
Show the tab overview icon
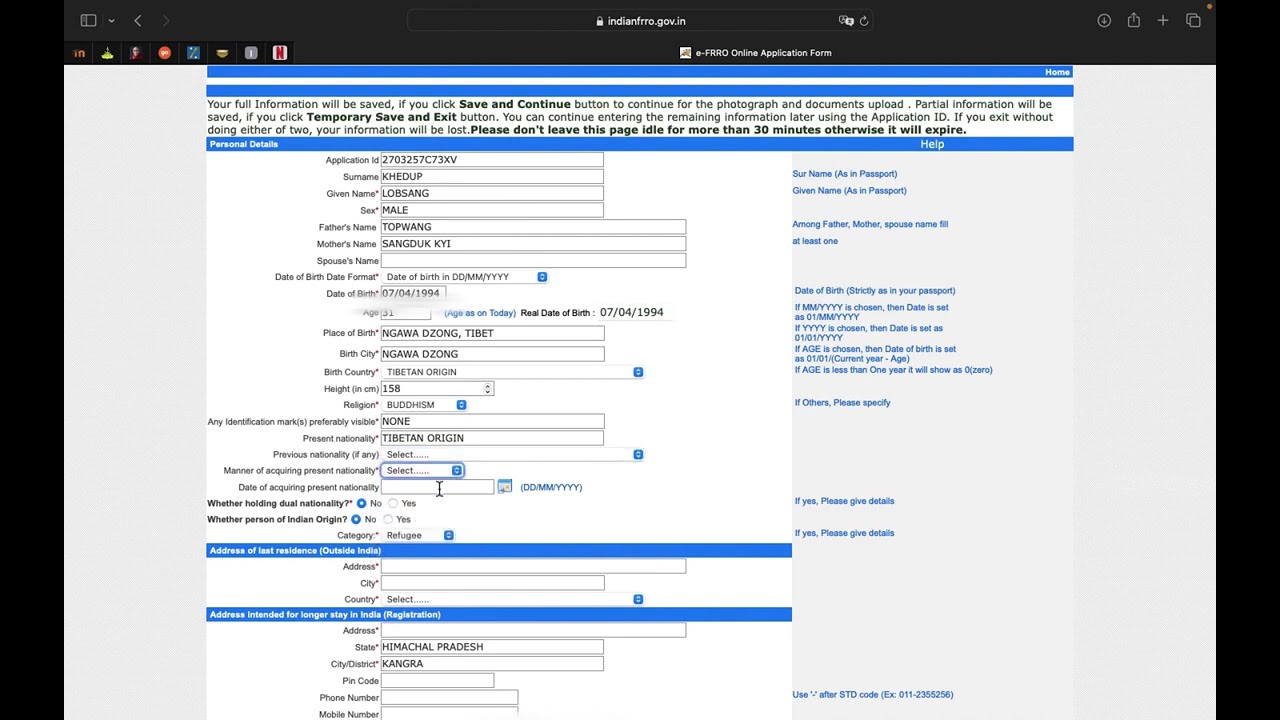click(1193, 20)
